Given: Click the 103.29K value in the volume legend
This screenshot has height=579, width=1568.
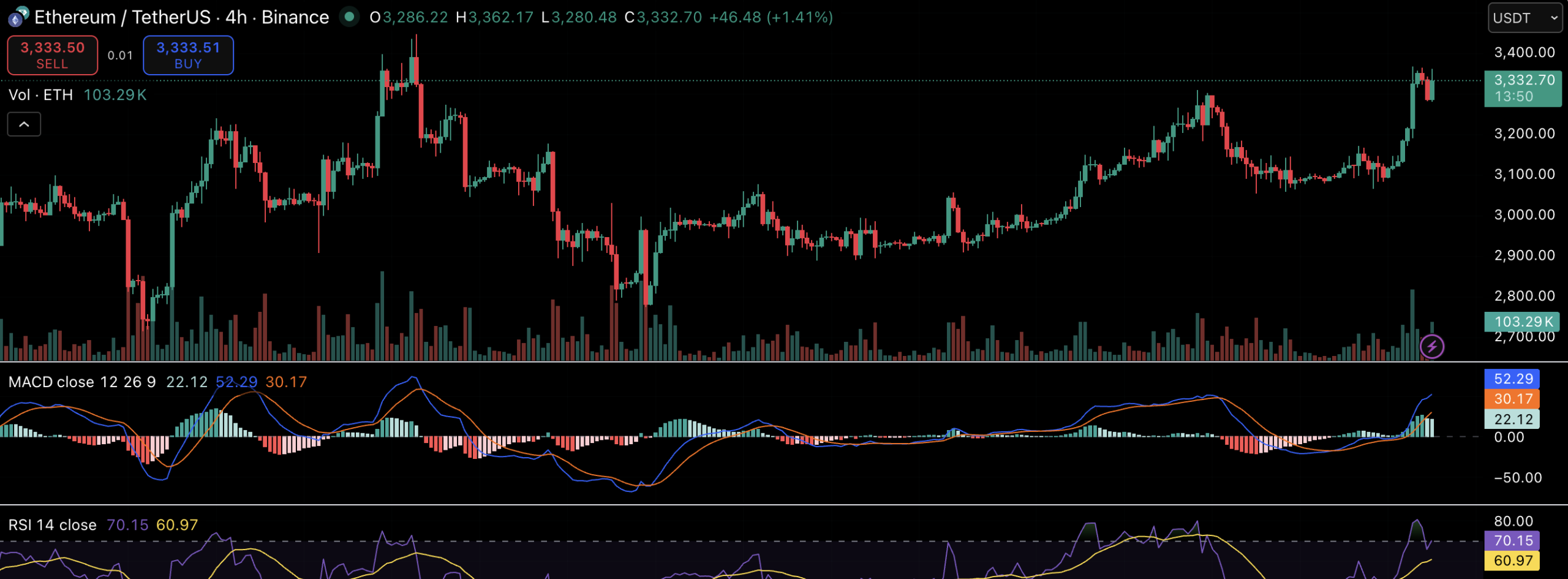Looking at the screenshot, I should (x=115, y=95).
